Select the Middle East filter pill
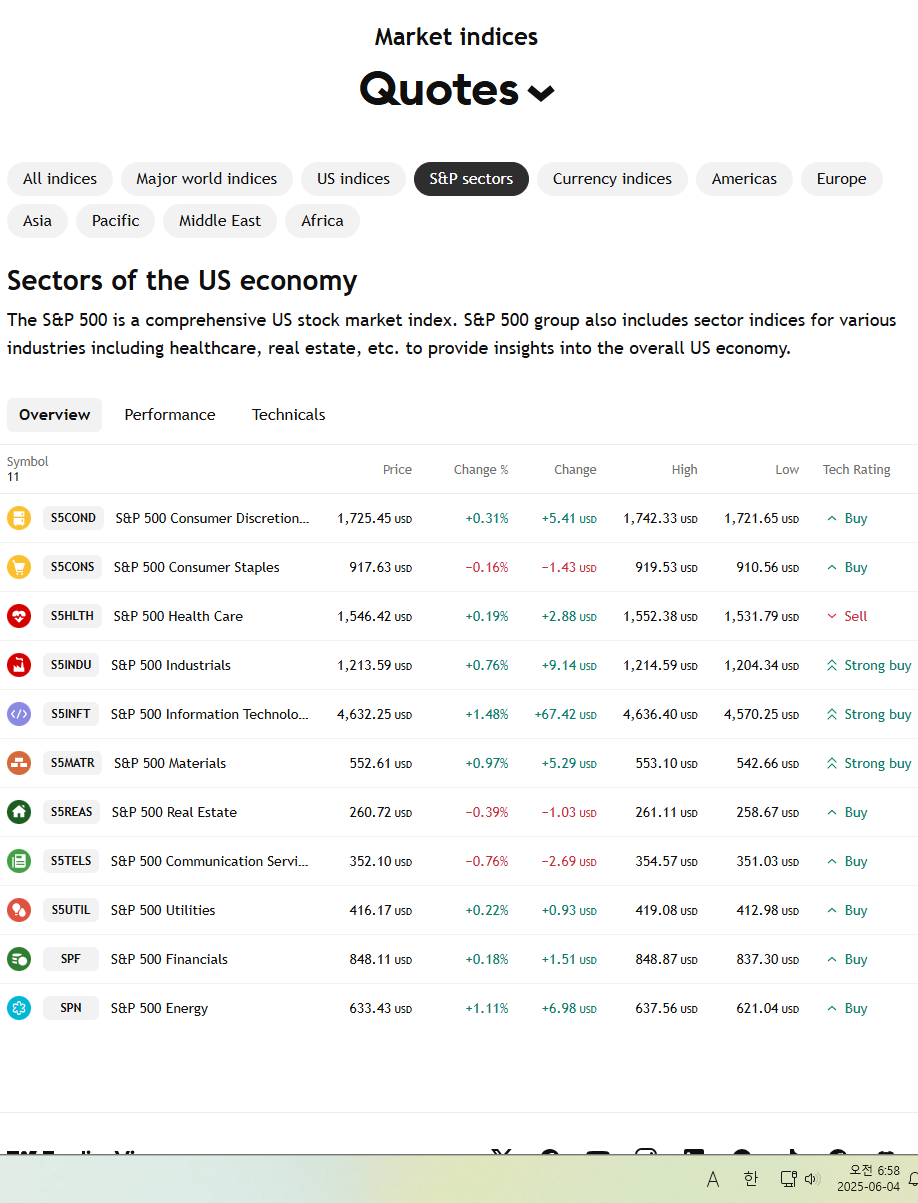 220,221
